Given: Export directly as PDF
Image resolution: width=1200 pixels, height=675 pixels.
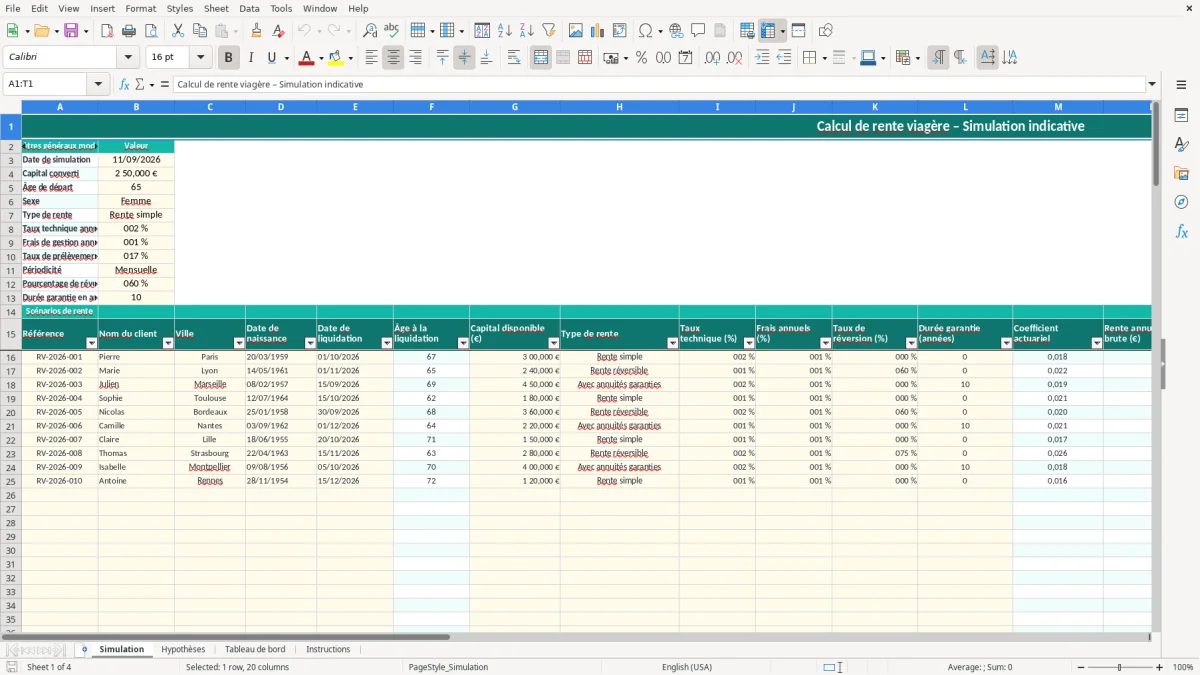Looking at the screenshot, I should pyautogui.click(x=107, y=31).
